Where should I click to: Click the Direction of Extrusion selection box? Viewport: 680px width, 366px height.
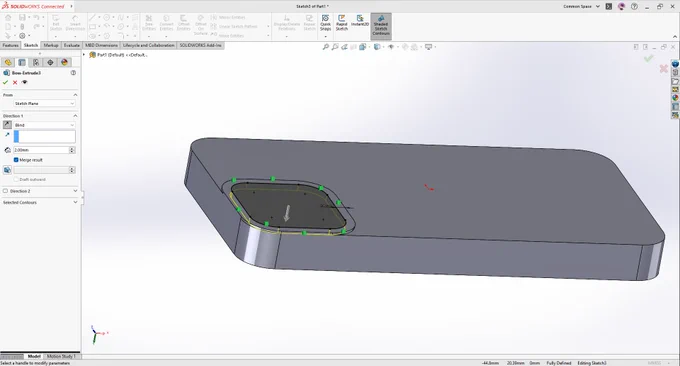click(44, 137)
